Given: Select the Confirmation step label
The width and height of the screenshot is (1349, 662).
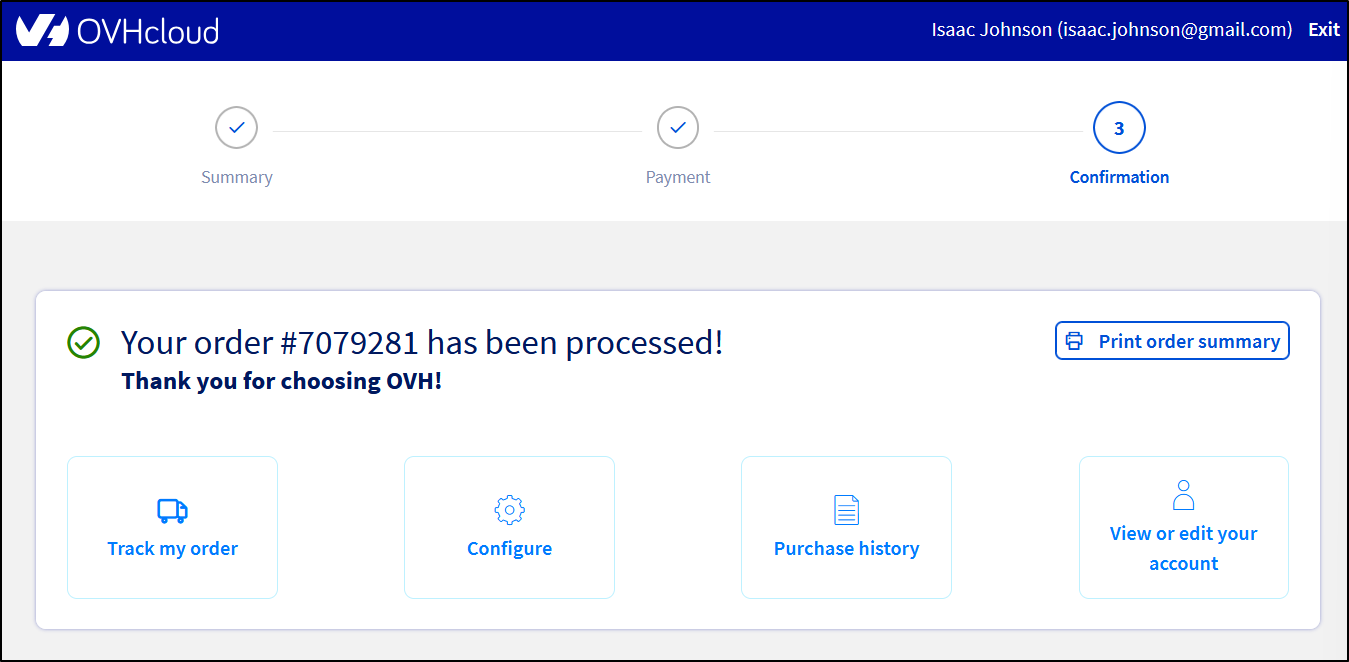Looking at the screenshot, I should [1118, 177].
